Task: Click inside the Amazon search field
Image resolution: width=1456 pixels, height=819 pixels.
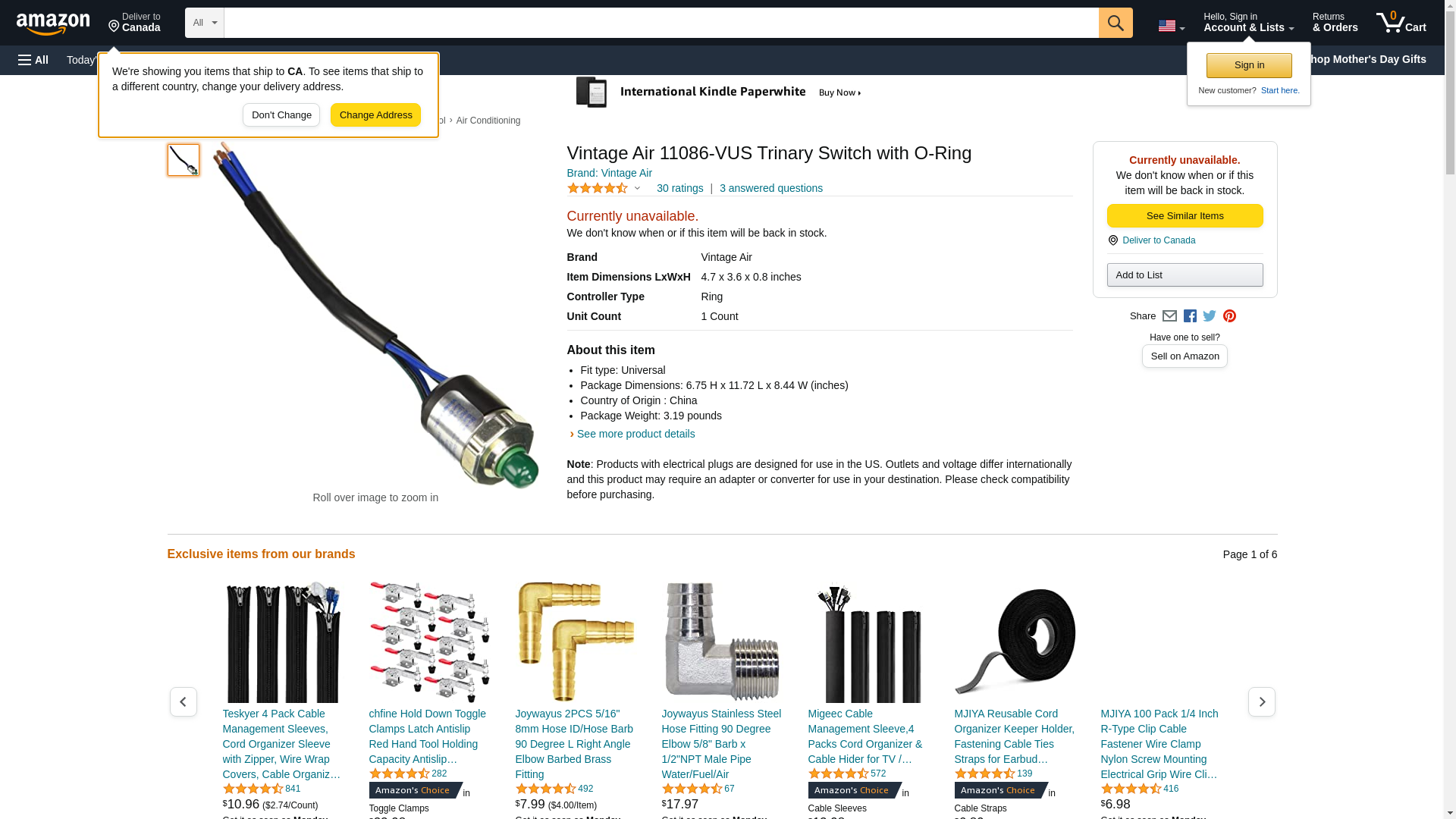Action: tap(661, 23)
